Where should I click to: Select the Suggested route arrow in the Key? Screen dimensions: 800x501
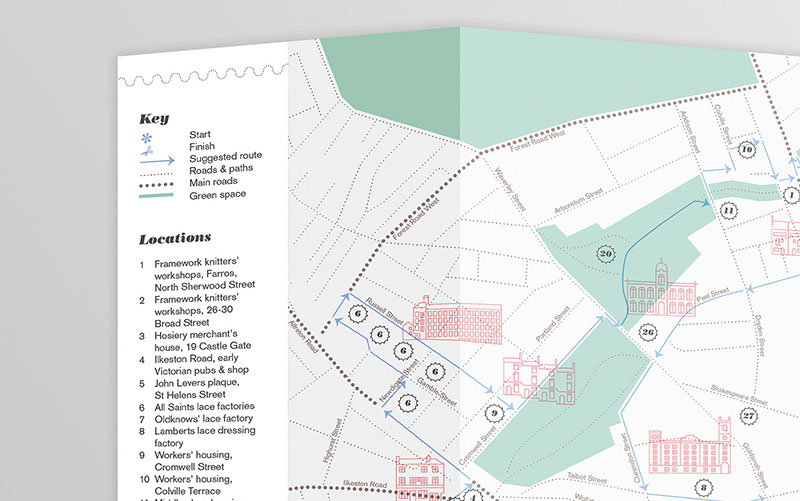pyautogui.click(x=157, y=159)
